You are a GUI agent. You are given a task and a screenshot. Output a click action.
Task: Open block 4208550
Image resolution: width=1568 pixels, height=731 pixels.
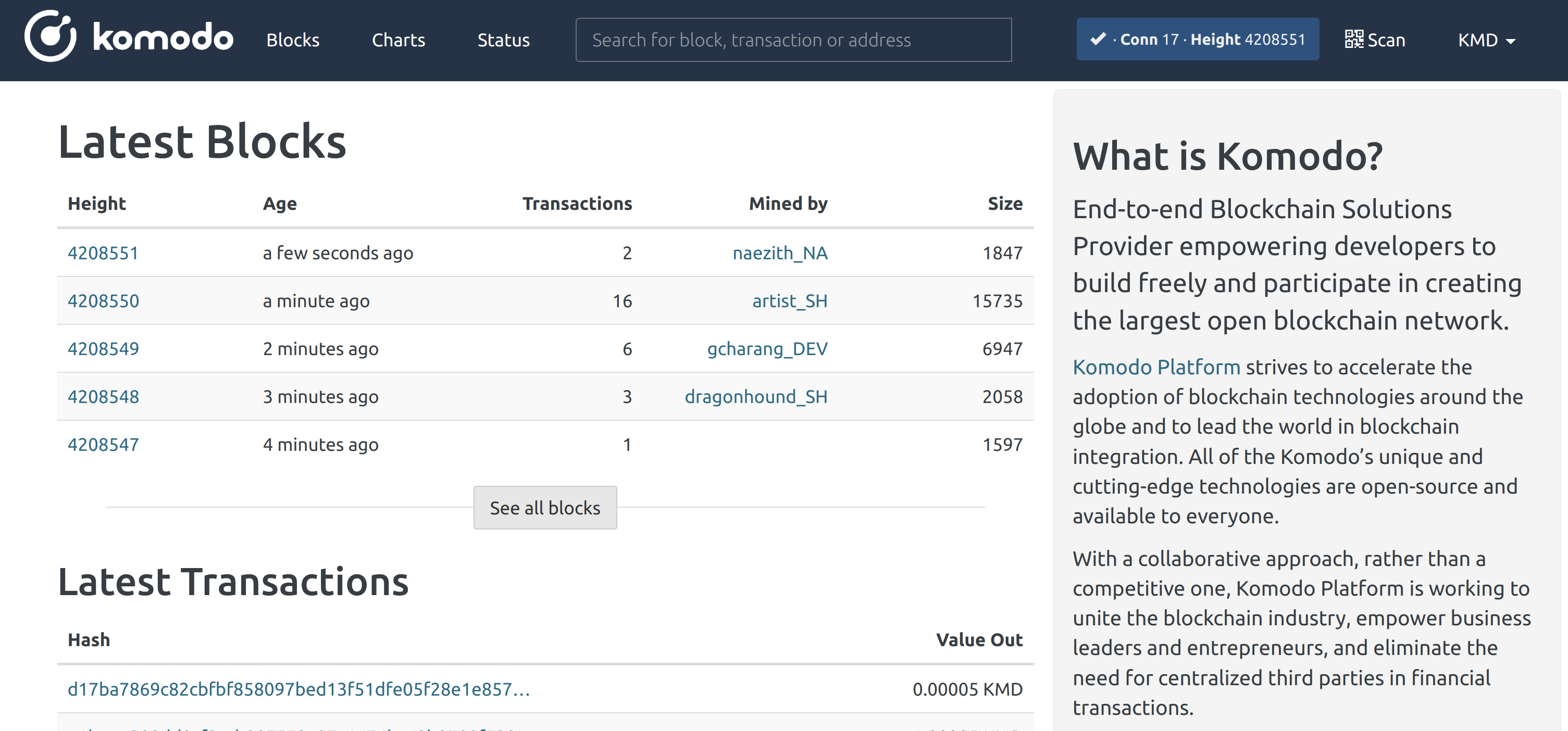pyautogui.click(x=103, y=301)
